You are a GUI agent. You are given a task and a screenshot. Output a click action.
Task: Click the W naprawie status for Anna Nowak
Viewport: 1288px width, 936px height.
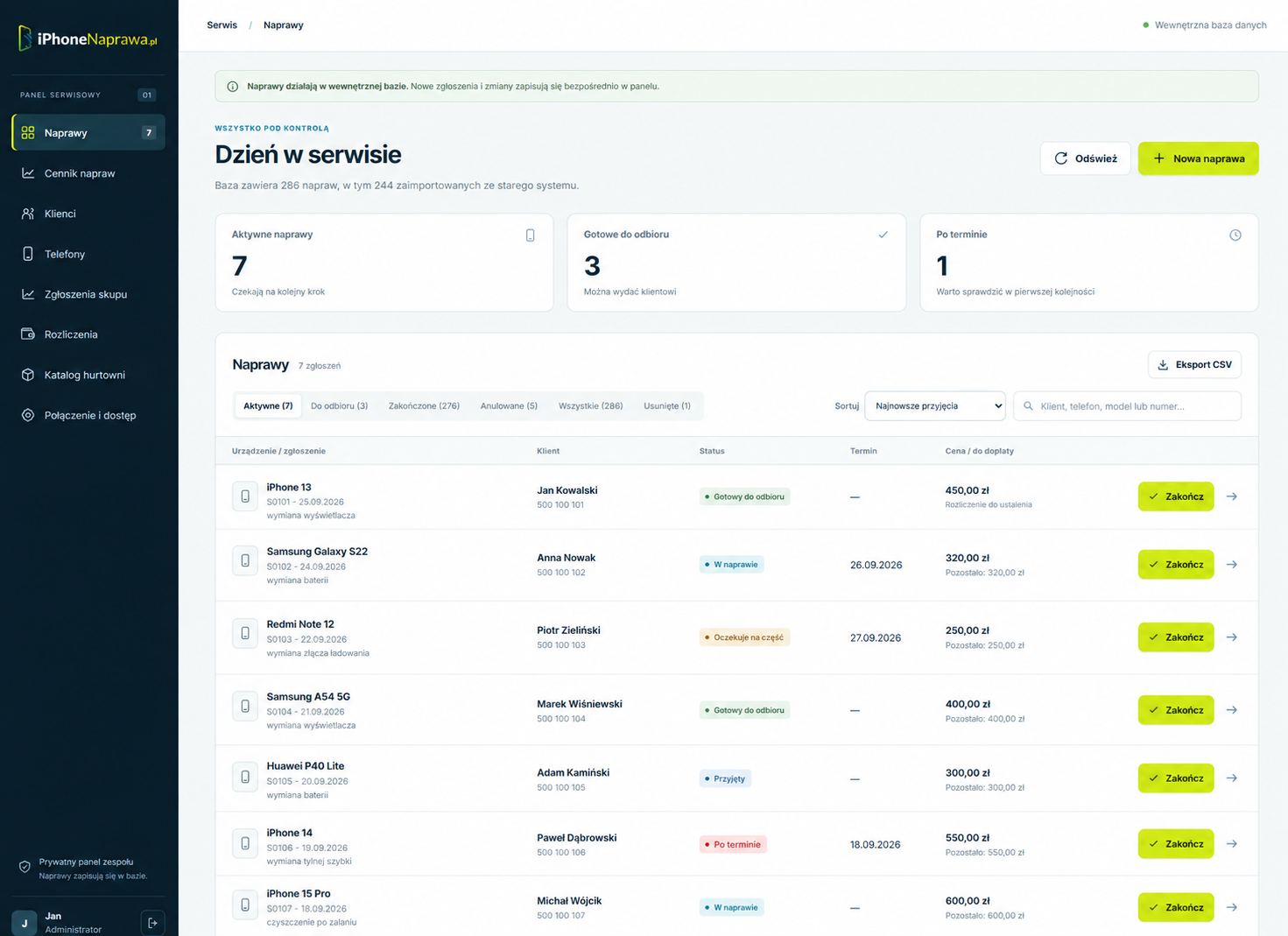point(731,565)
